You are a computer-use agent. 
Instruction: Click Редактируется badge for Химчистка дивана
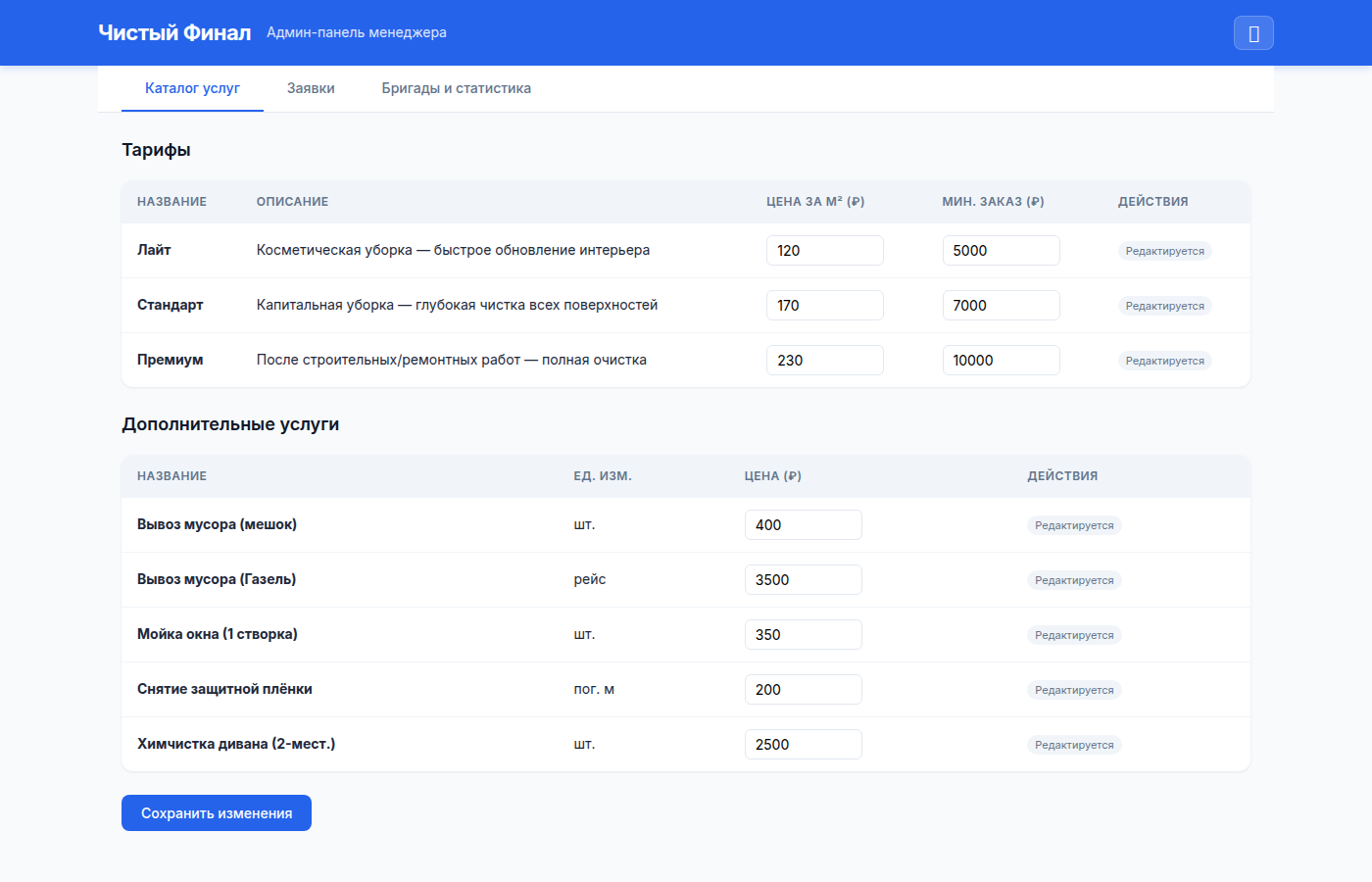(x=1074, y=745)
